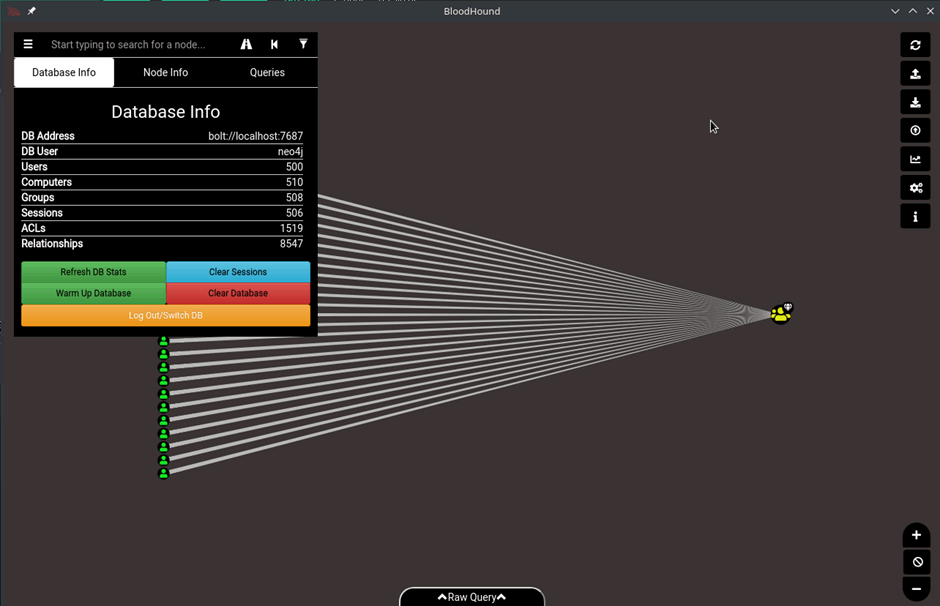Switch to the Node Info tab

click(165, 73)
